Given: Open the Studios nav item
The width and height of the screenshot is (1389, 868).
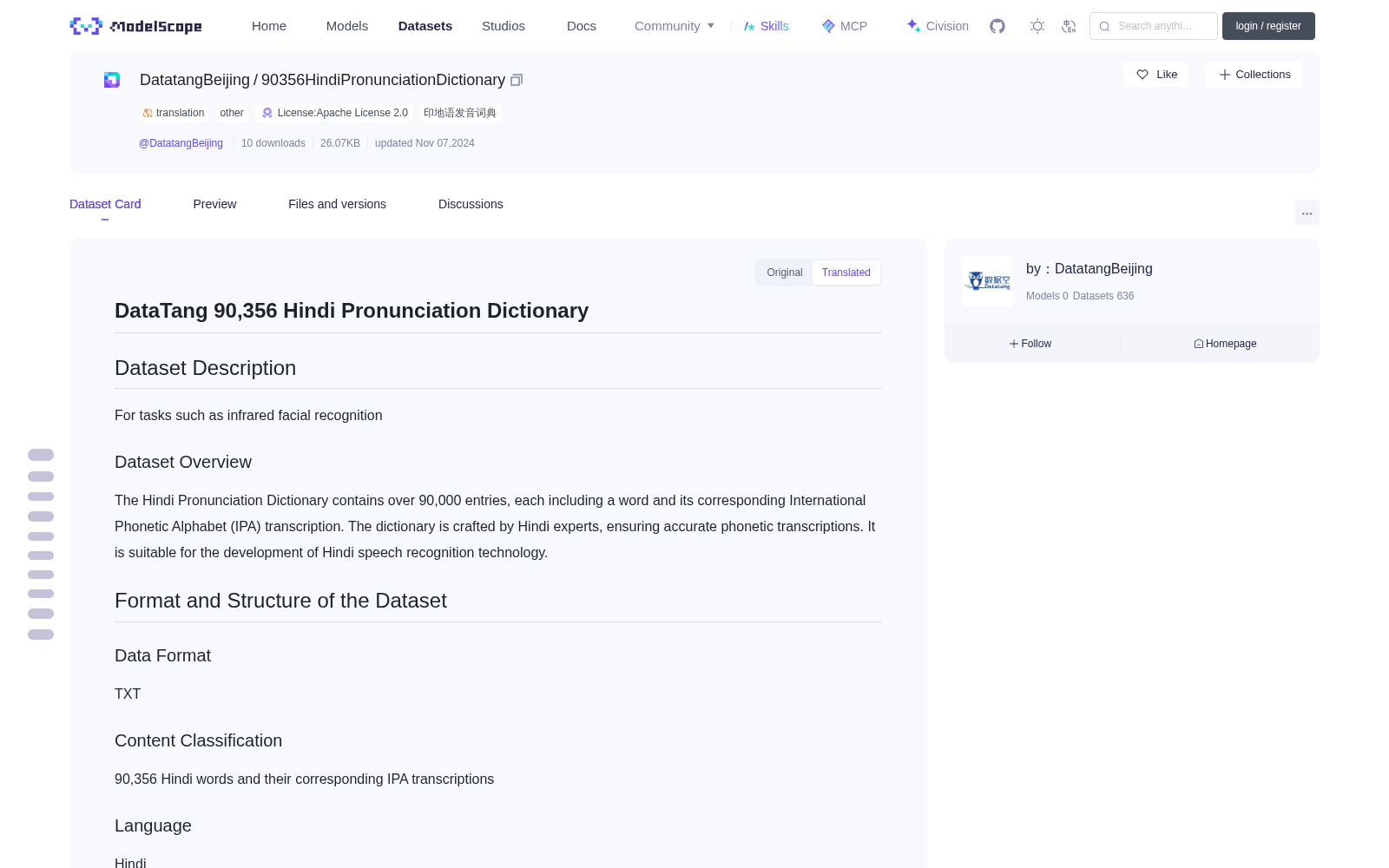Looking at the screenshot, I should (x=504, y=26).
